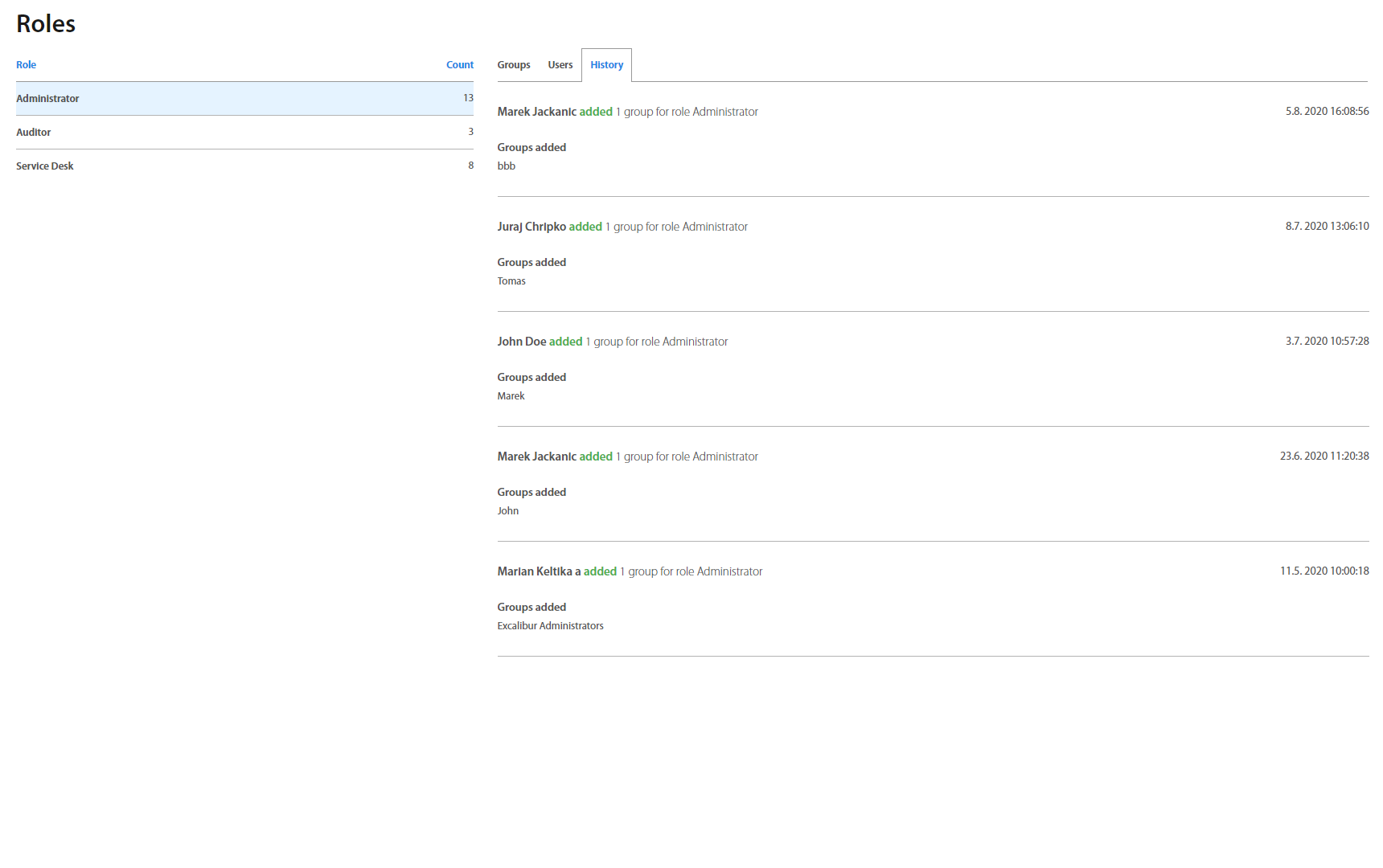
Task: Open the Users tab
Action: coord(560,65)
